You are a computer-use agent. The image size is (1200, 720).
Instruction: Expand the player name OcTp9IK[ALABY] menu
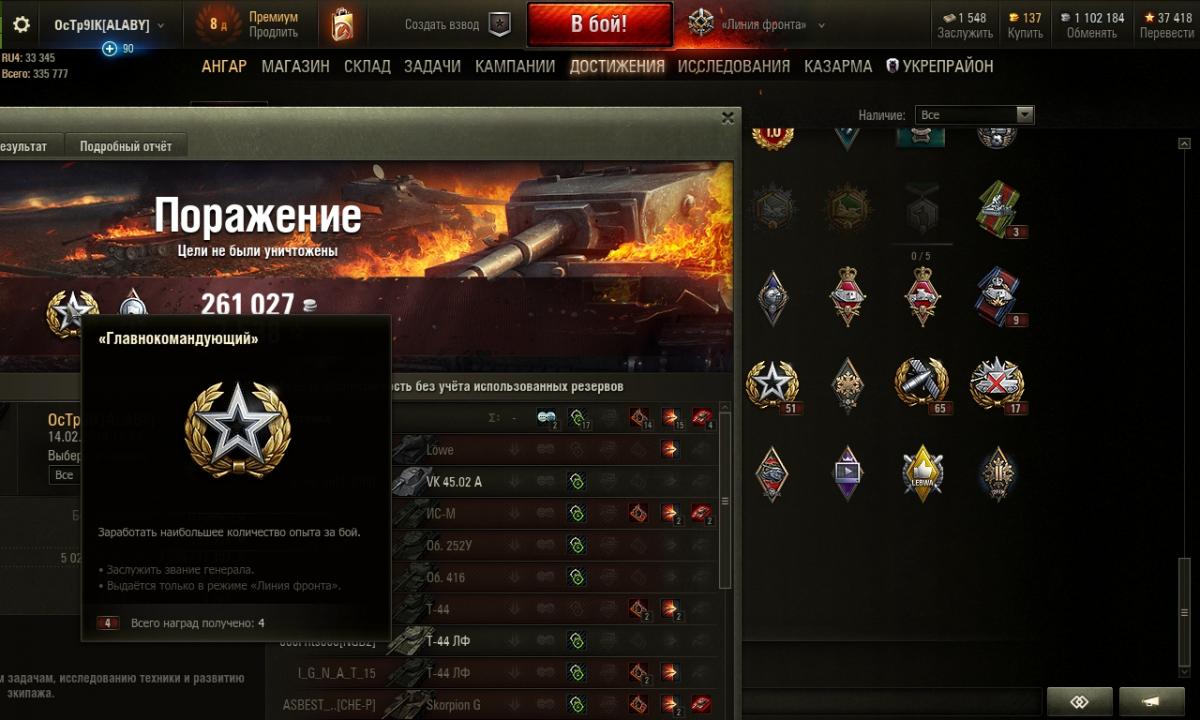[x=109, y=25]
